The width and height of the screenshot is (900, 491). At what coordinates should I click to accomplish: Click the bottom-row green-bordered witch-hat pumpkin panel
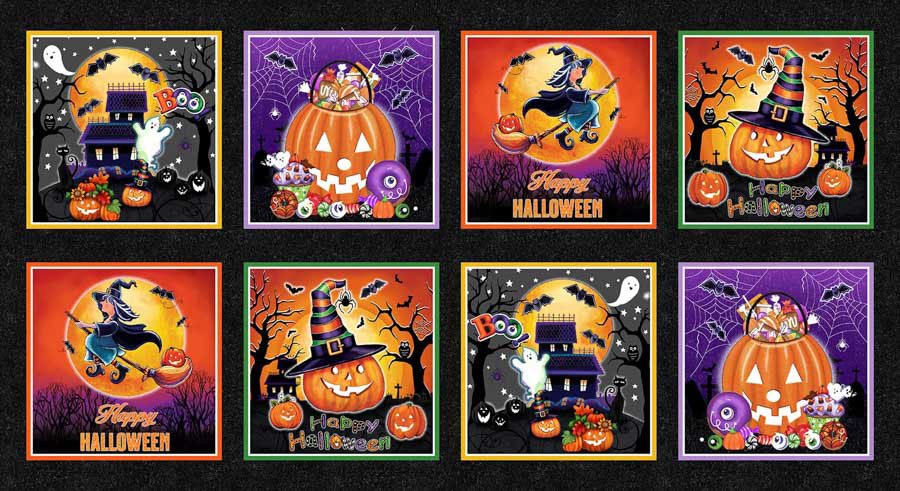(342, 361)
